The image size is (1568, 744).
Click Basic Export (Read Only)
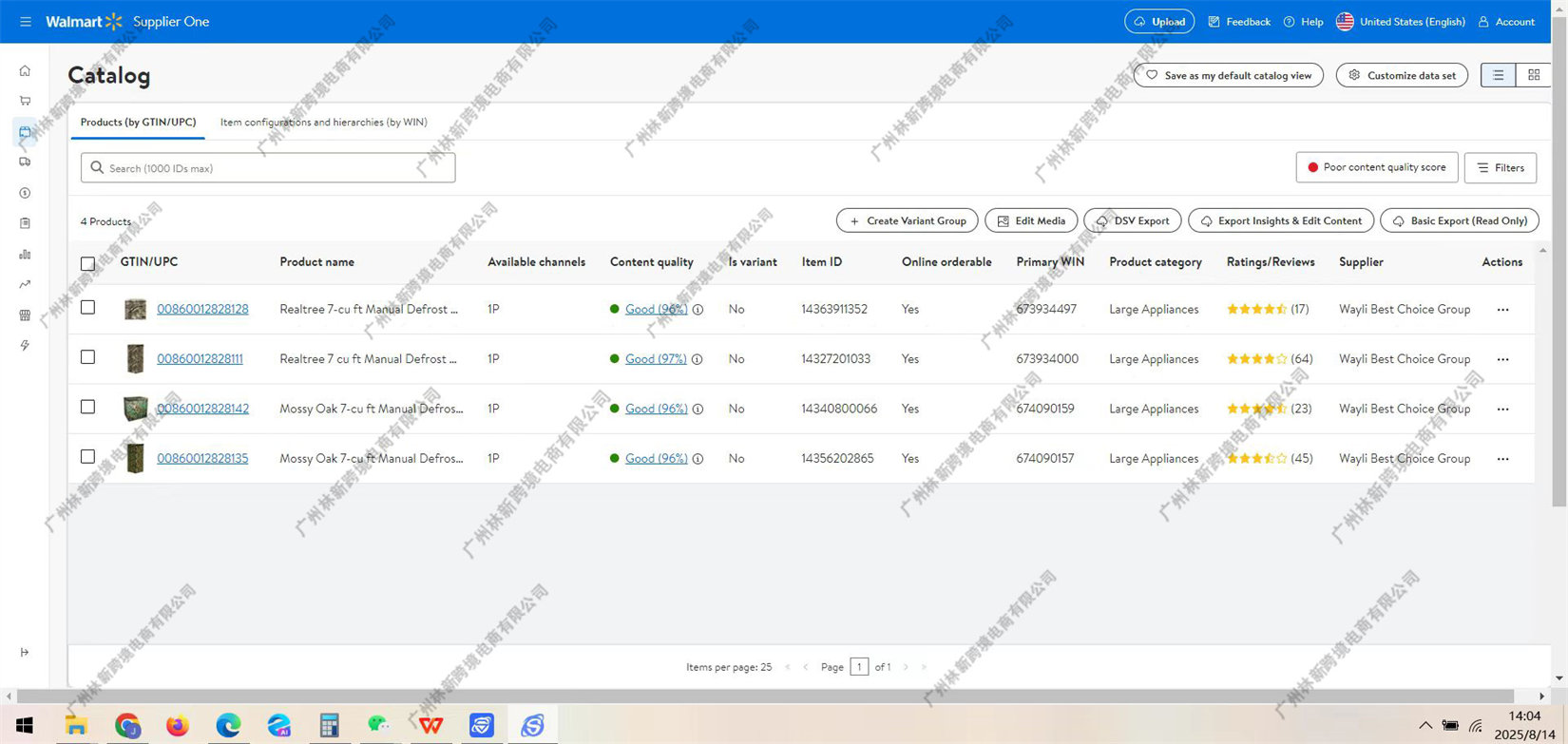(1460, 220)
